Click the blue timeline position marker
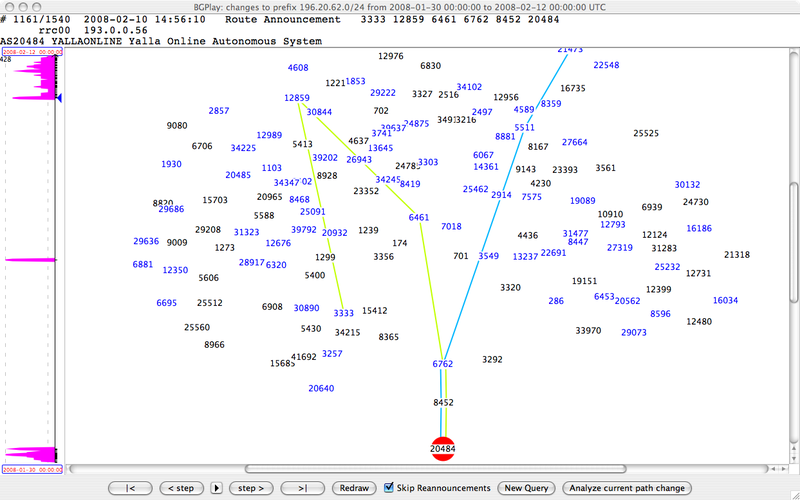 click(x=58, y=98)
